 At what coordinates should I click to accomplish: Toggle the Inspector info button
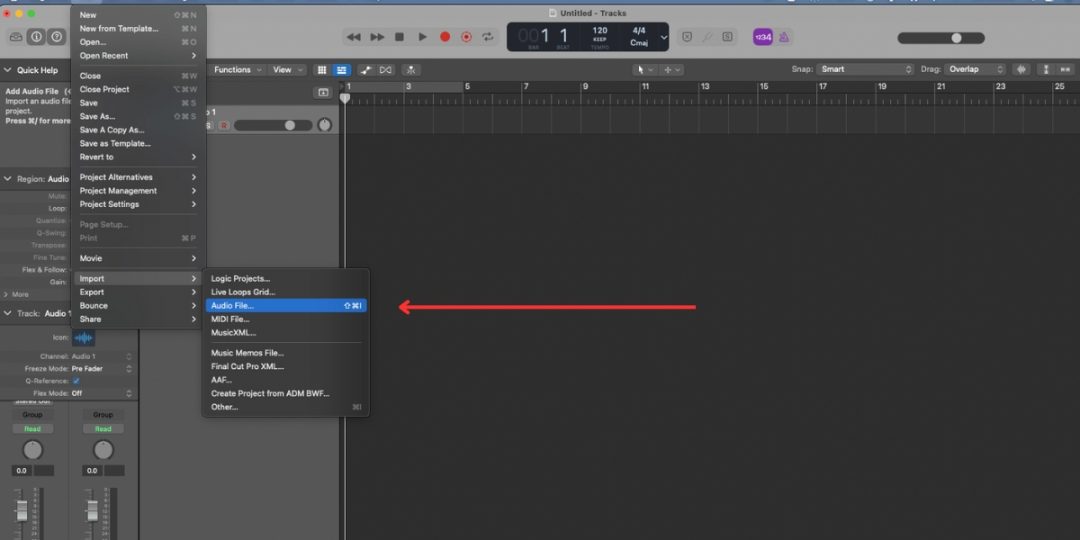pos(37,37)
